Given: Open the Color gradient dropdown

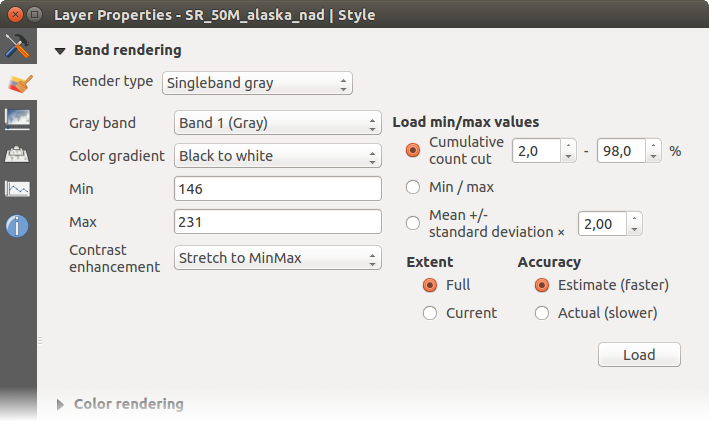Looking at the screenshot, I should [277, 156].
